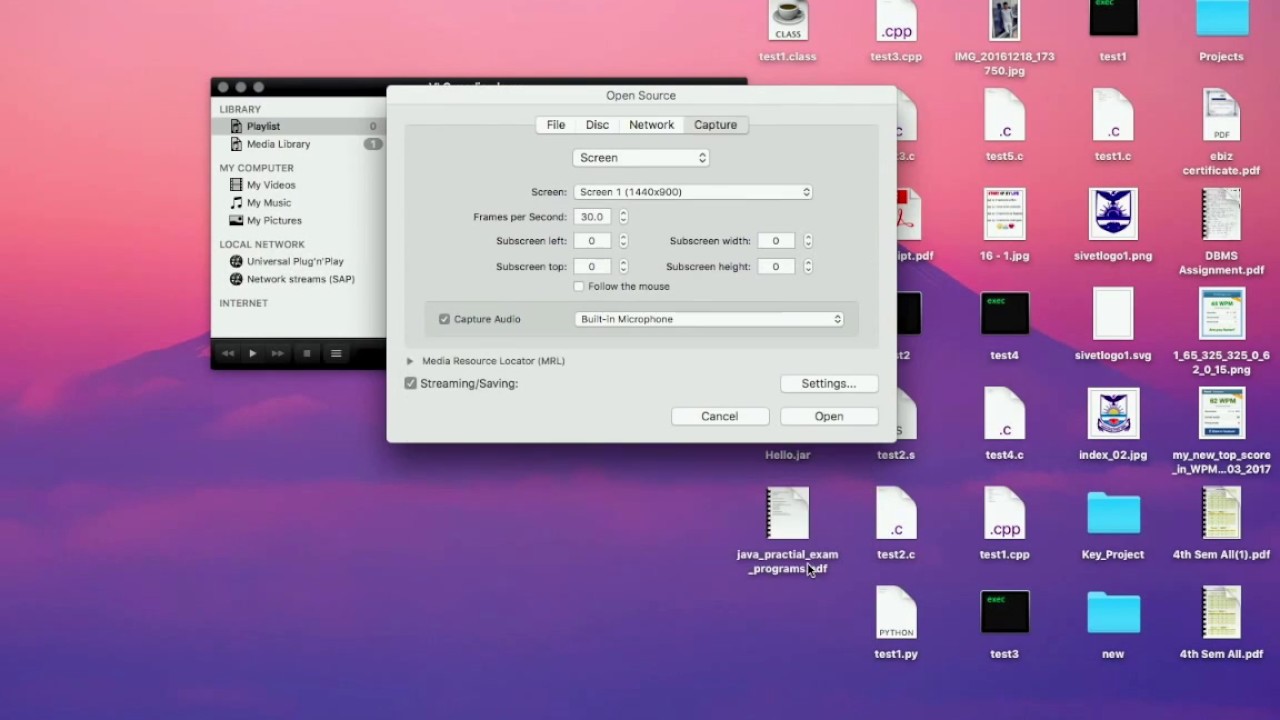The width and height of the screenshot is (1280, 720).
Task: Select Projects folder on desktop
Action: click(1222, 32)
